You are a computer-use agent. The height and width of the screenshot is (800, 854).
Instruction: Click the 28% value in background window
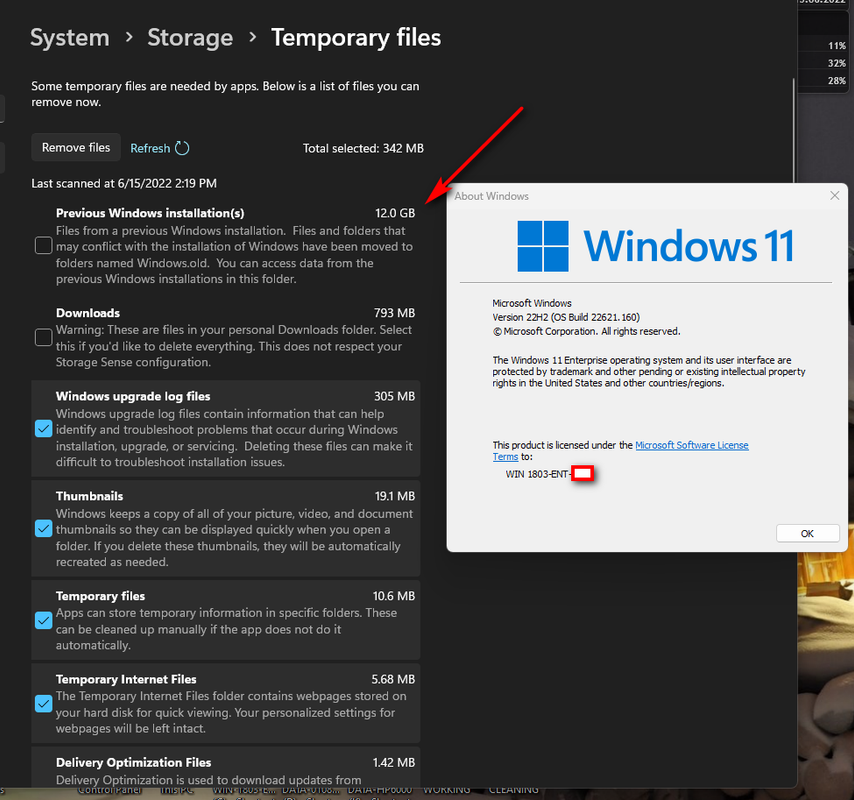[x=837, y=81]
